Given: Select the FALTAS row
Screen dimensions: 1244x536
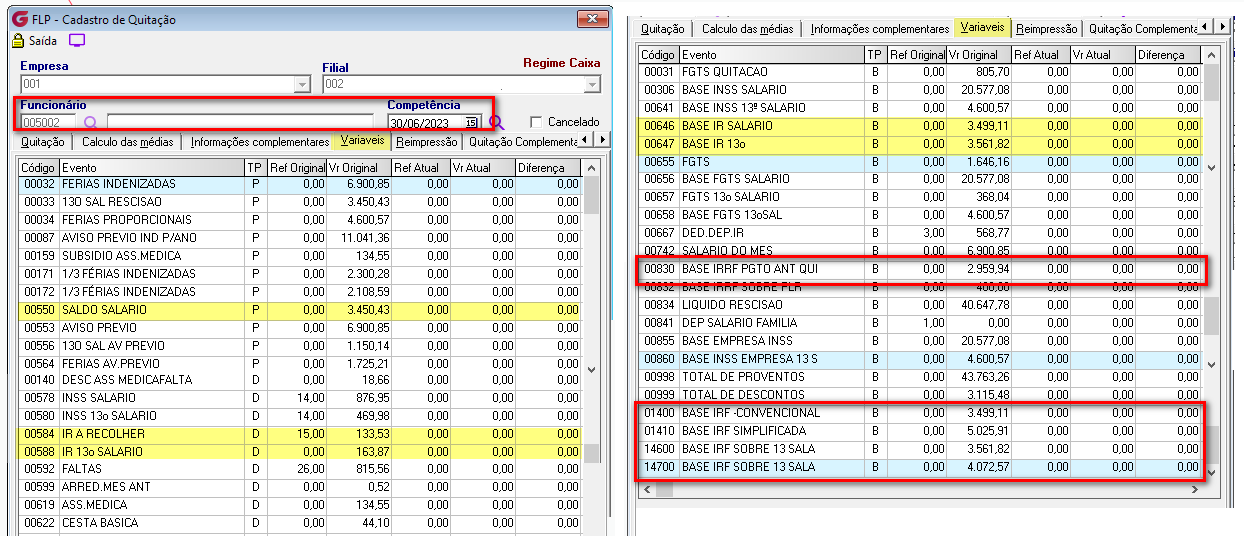Looking at the screenshot, I should pos(301,468).
